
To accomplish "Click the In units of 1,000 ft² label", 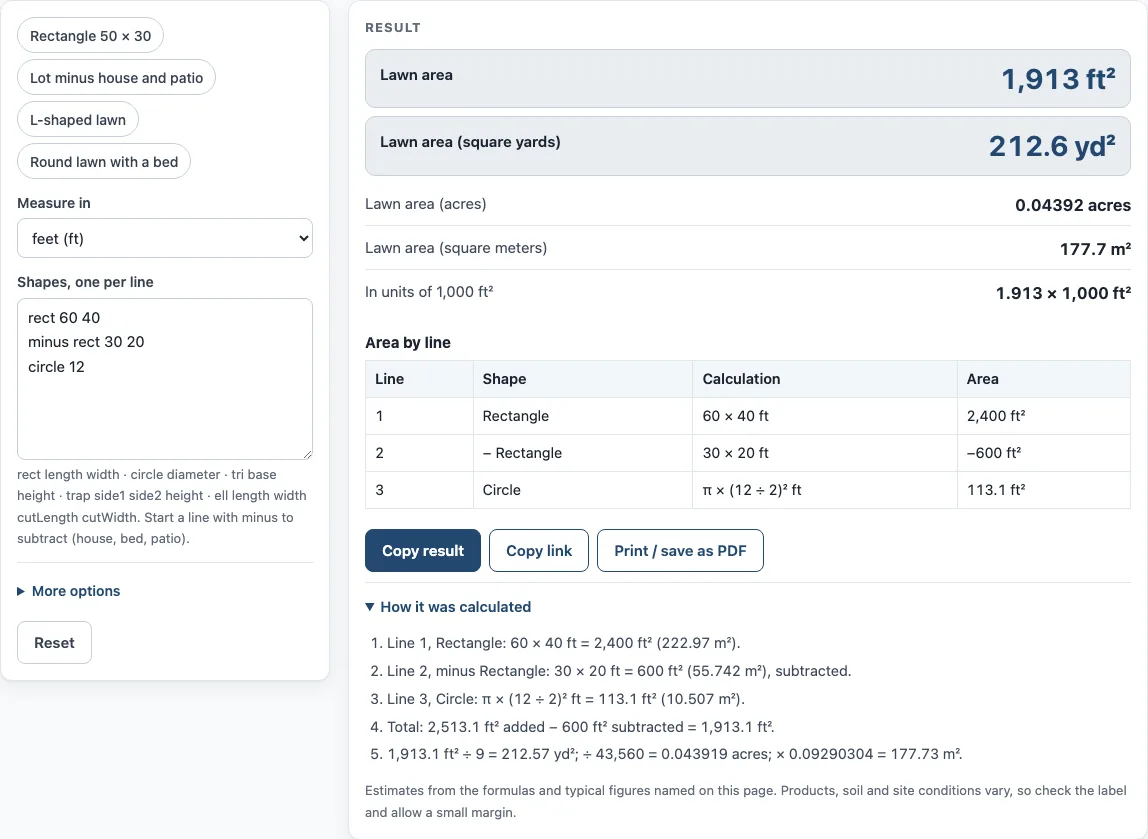I will point(429,291).
